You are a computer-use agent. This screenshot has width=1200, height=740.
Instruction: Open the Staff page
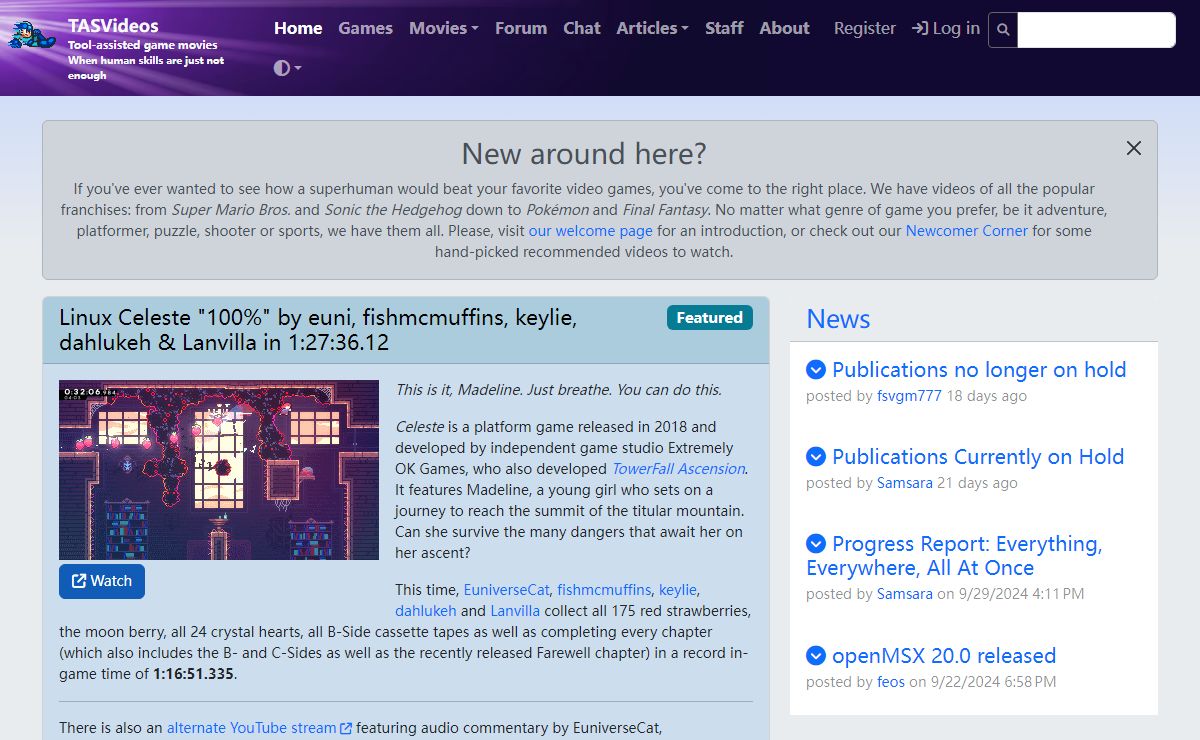click(724, 28)
